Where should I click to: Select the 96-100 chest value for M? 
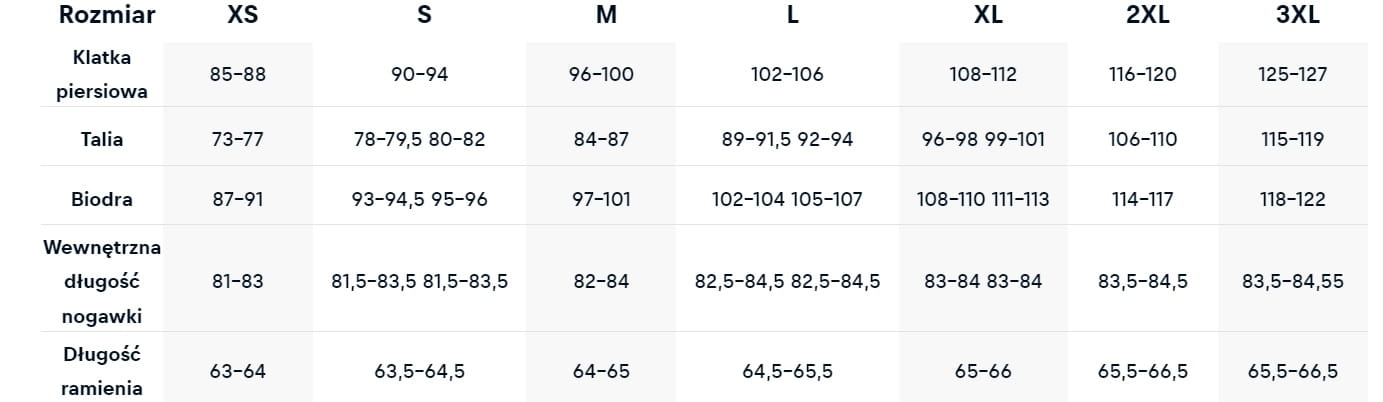pos(601,74)
